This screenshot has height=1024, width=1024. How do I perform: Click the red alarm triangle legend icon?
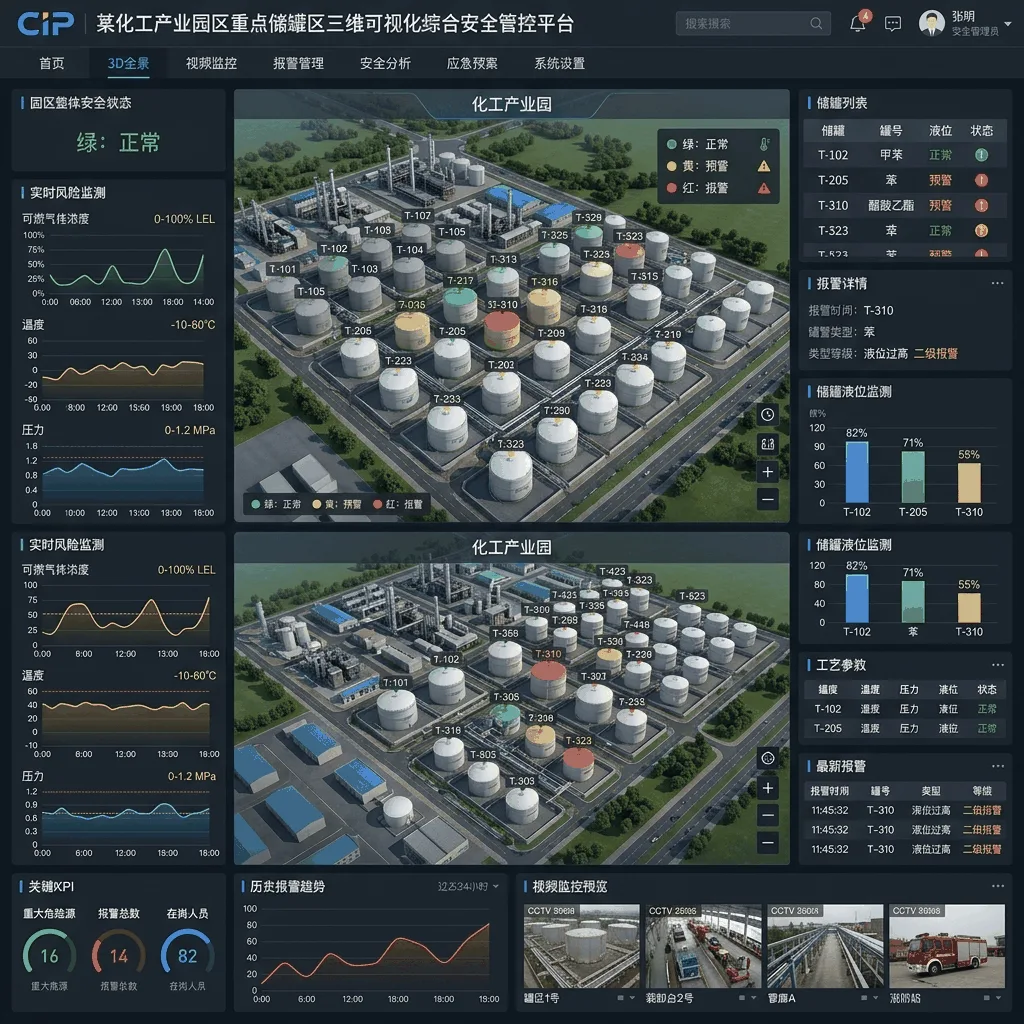click(x=763, y=188)
